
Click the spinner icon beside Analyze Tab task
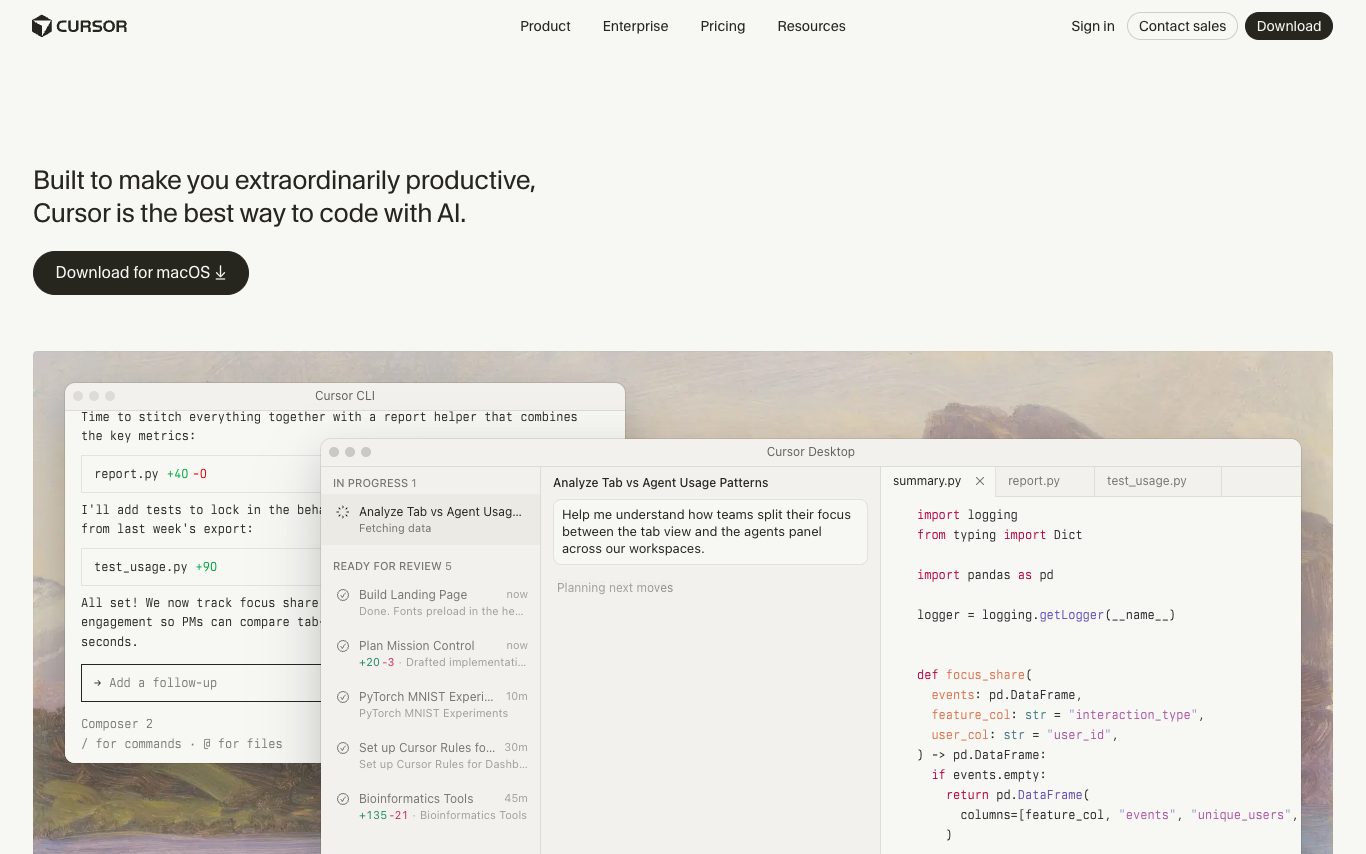(343, 512)
